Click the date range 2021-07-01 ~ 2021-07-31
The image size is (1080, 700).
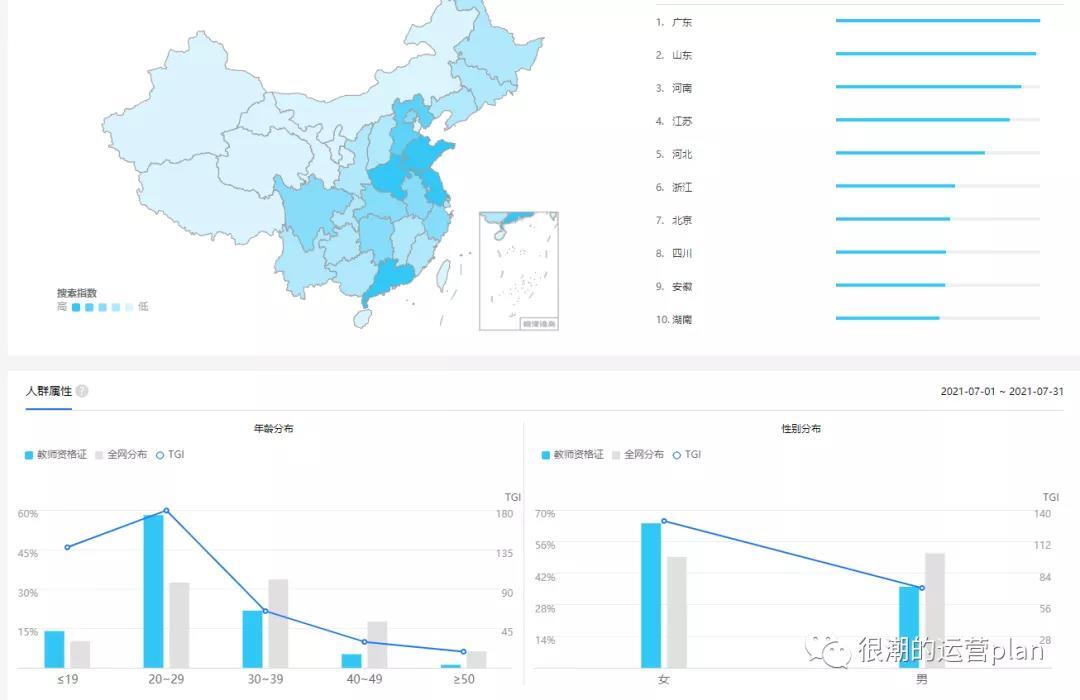click(x=1002, y=392)
